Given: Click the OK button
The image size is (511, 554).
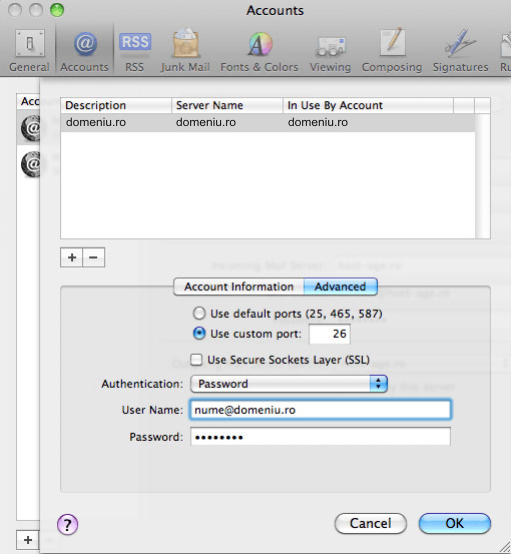Looking at the screenshot, I should pos(454,523).
